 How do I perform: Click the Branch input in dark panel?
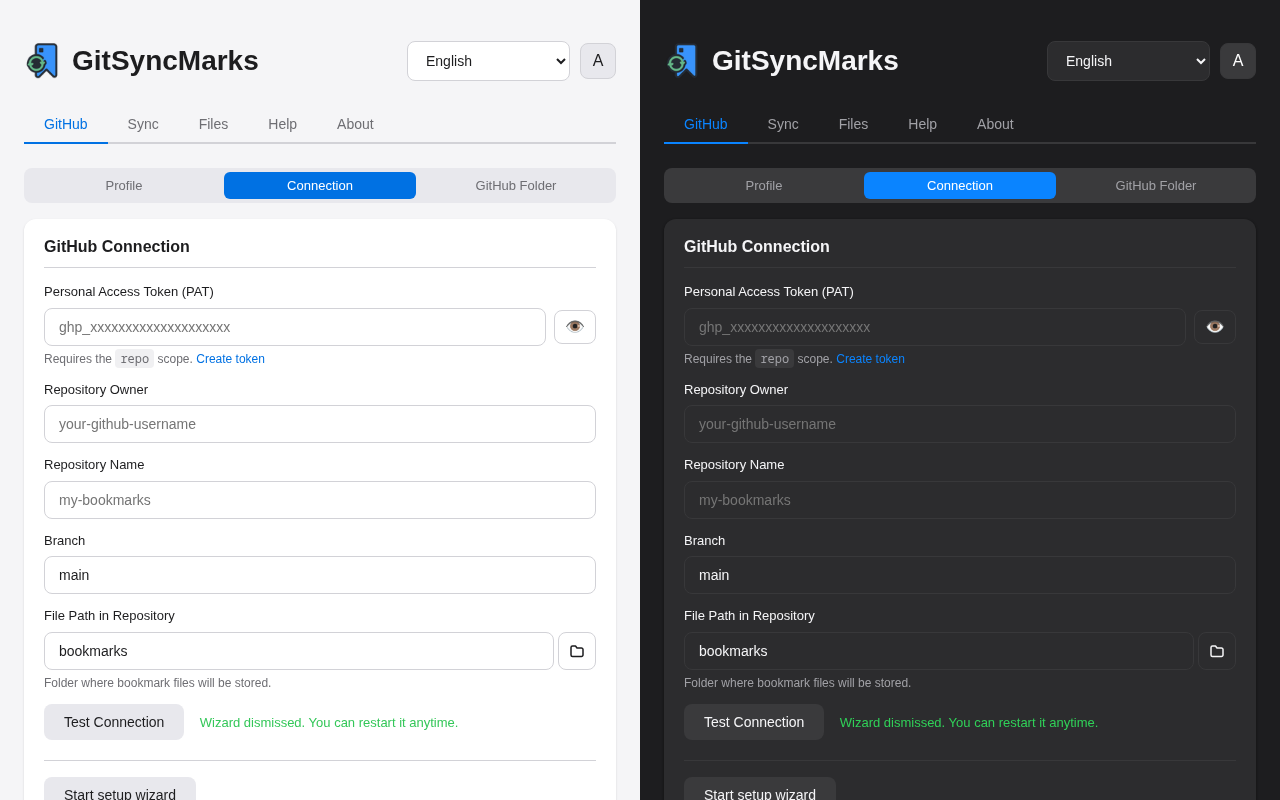tap(960, 575)
